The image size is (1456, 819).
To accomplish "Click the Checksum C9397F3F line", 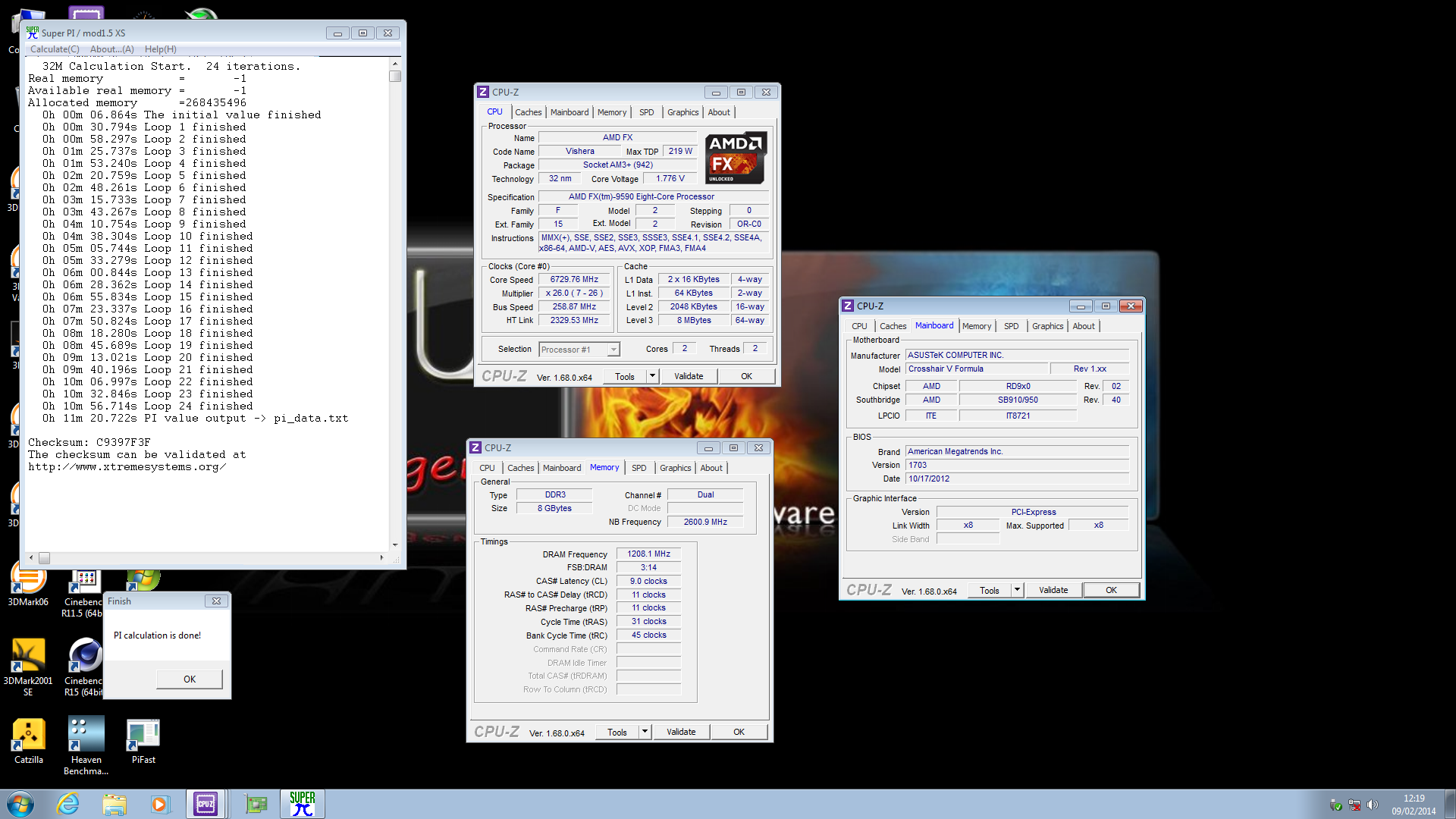I will click(x=89, y=442).
